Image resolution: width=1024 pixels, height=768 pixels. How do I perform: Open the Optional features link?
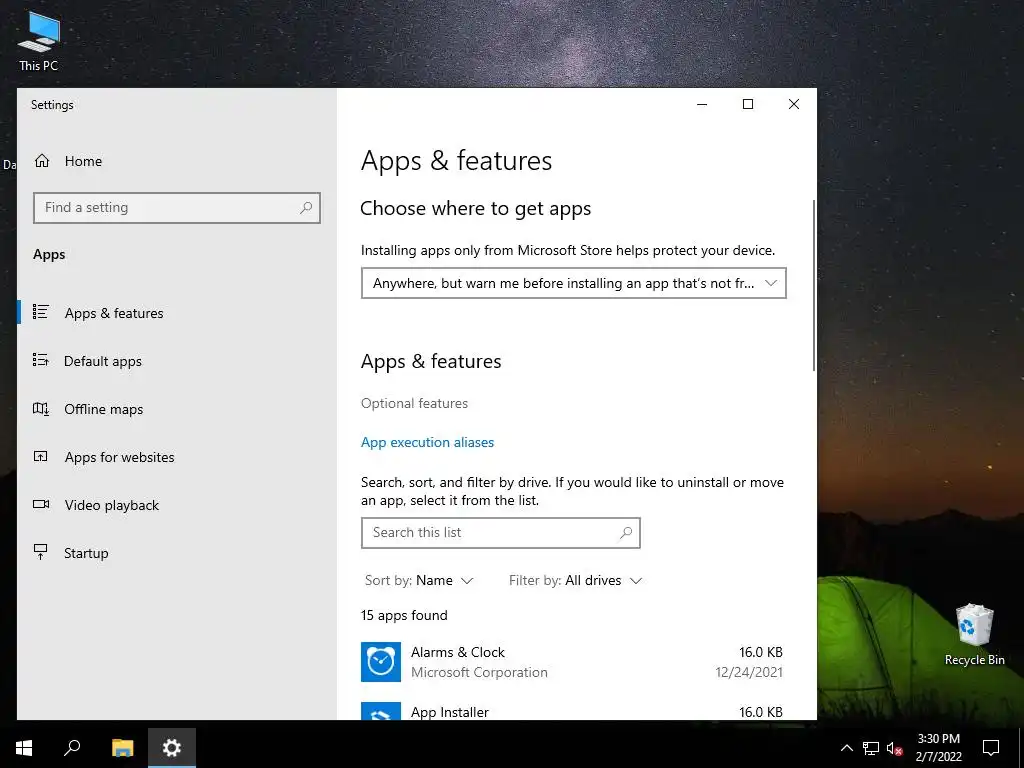[414, 403]
